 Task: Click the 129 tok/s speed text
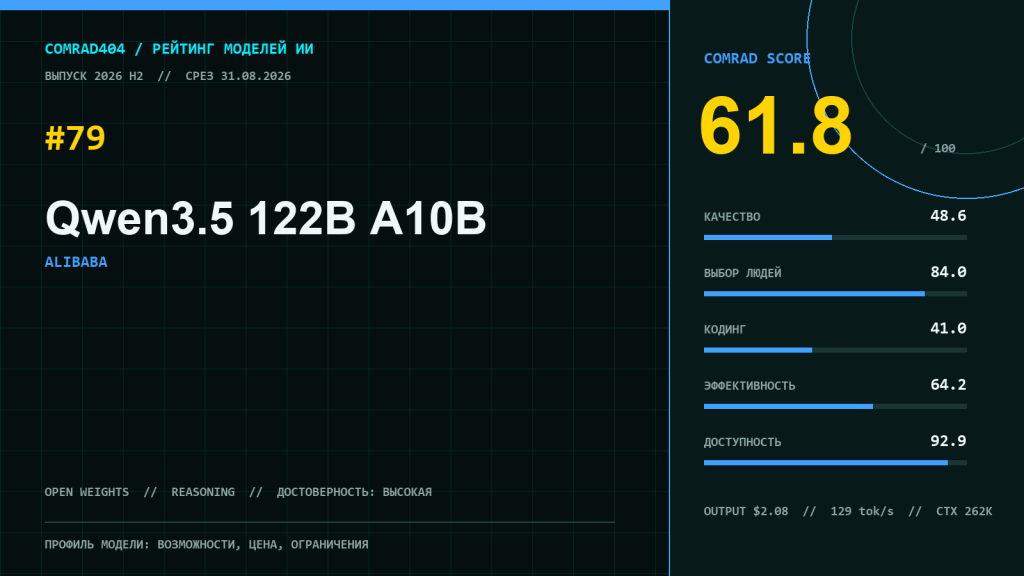tap(862, 511)
